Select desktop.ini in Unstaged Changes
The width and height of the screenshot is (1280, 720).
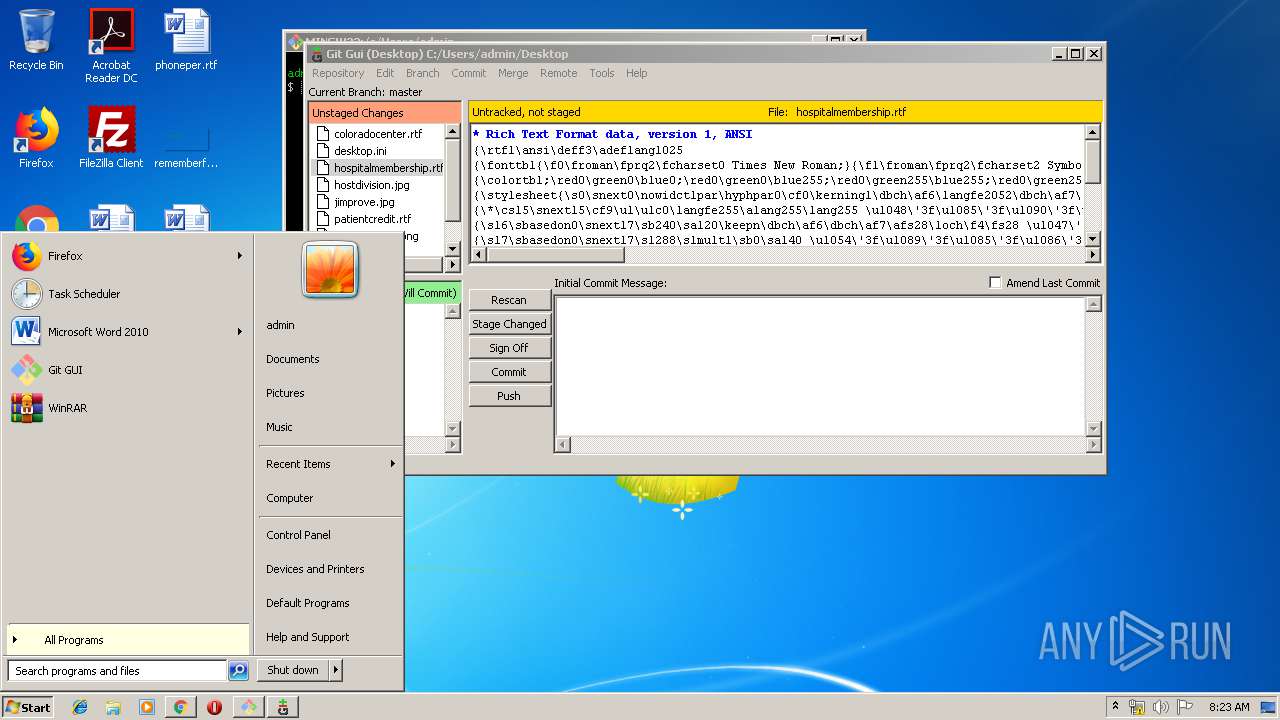360,151
